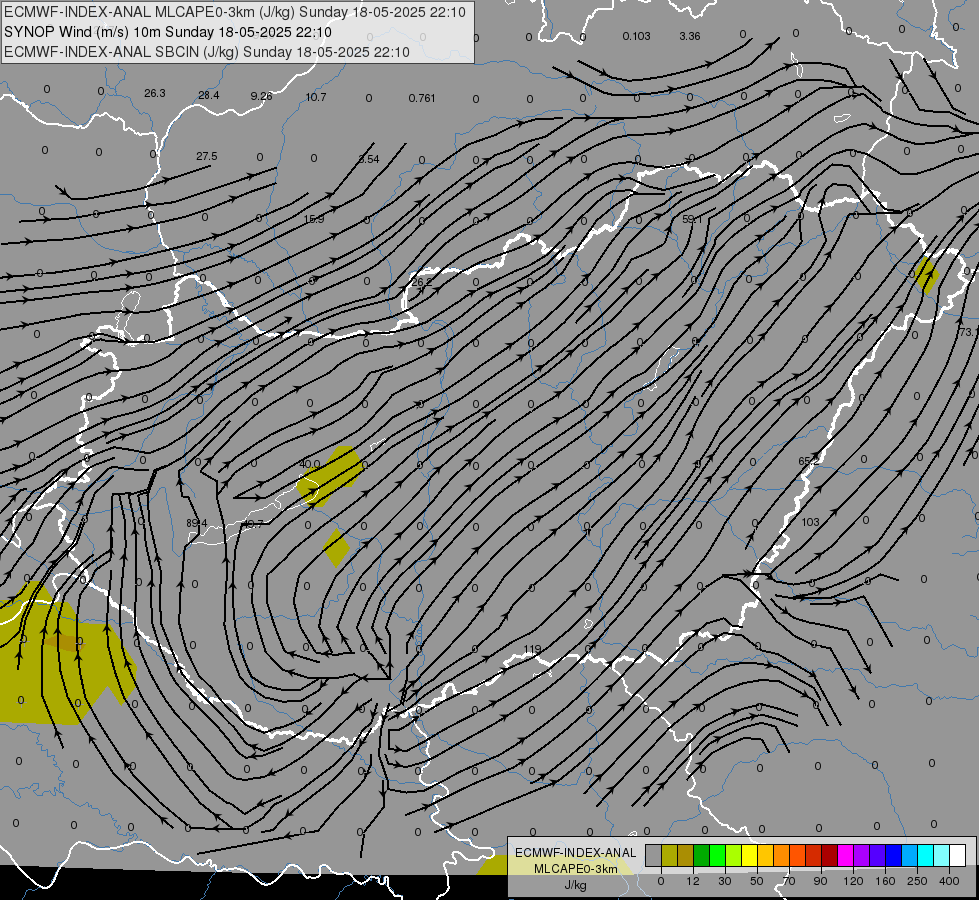Click the olive swatch in the legend
This screenshot has height=900, width=979.
pos(669,856)
